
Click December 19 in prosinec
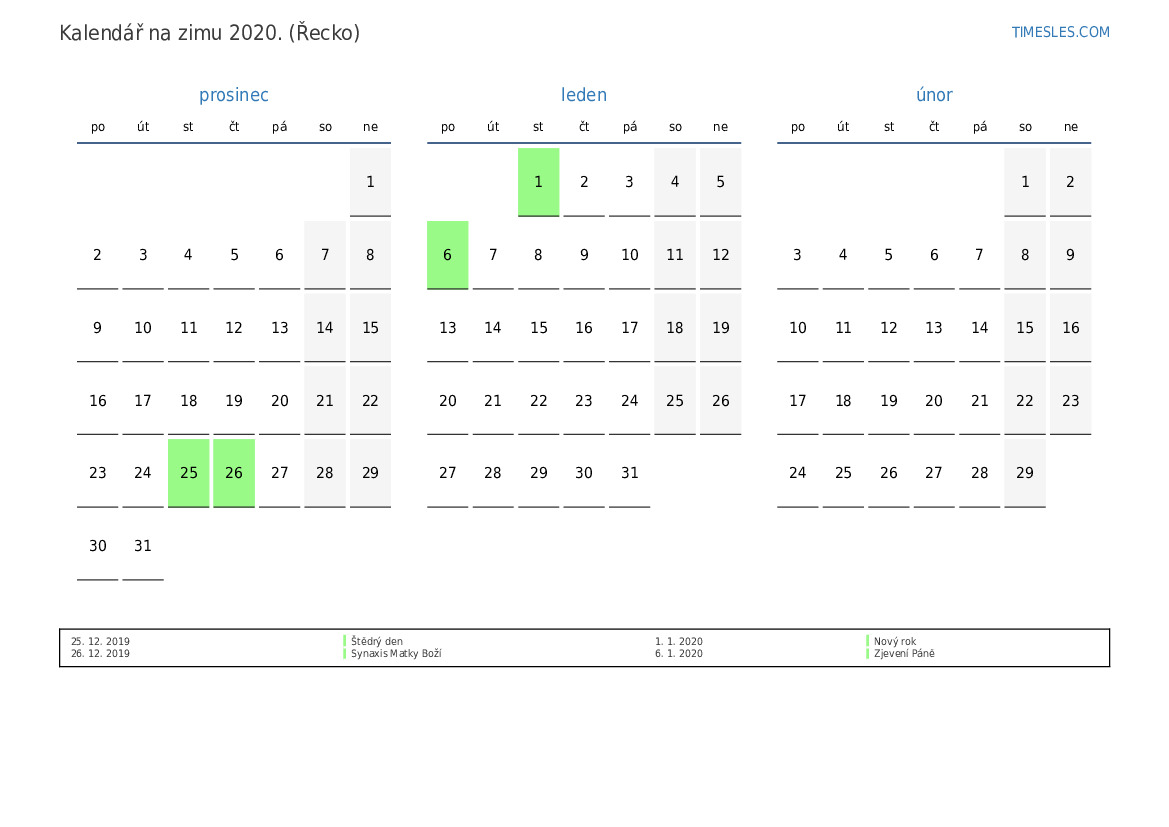234,400
